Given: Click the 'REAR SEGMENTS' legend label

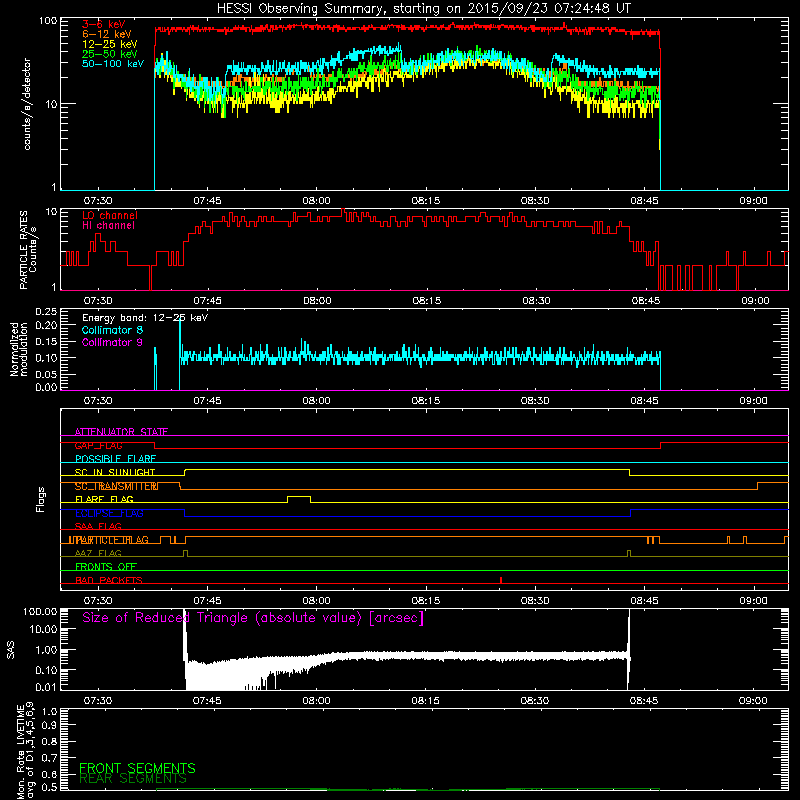Looking at the screenshot, I should [133, 779].
